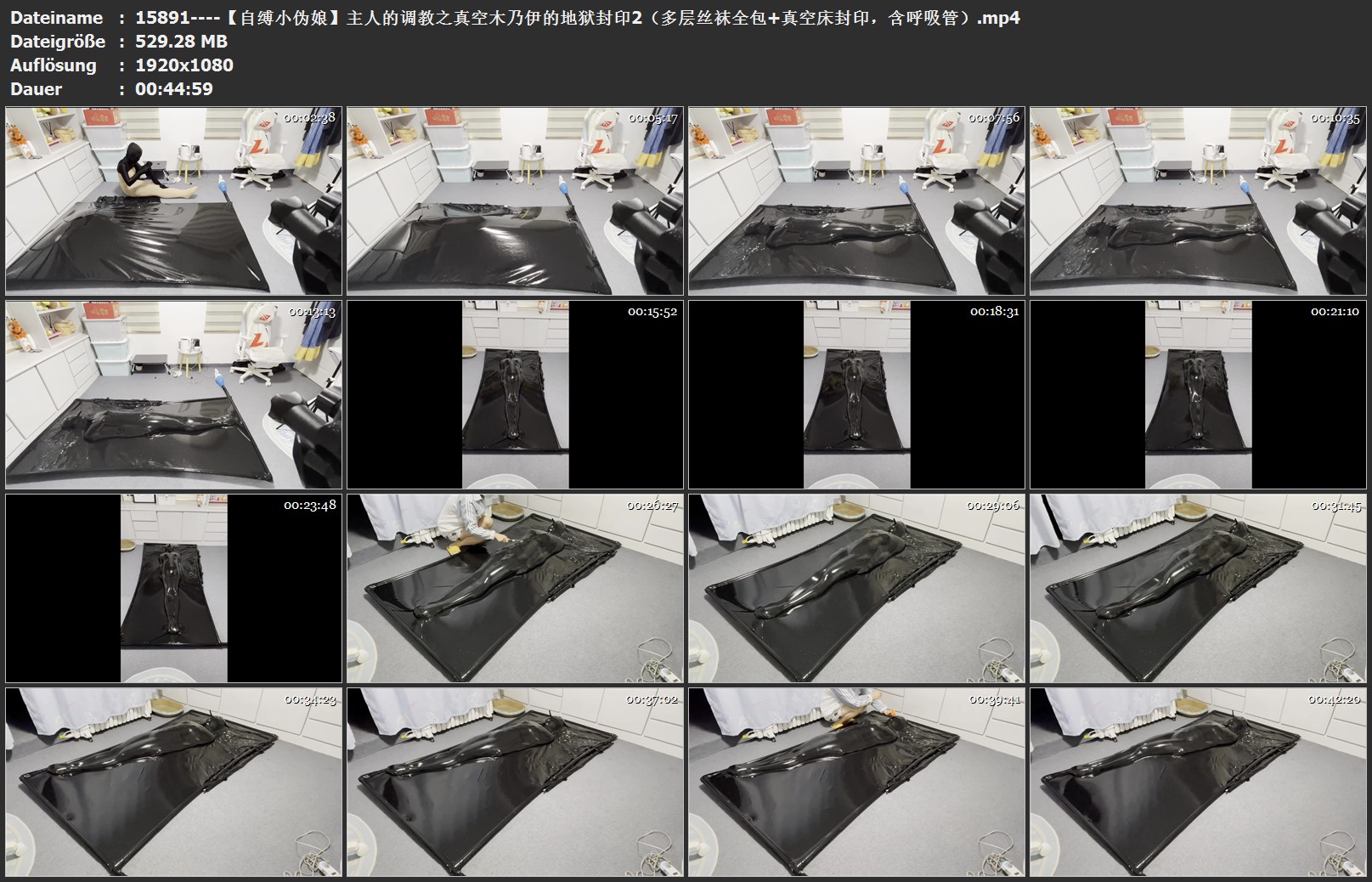Select the file size value 529.28 MB
The image size is (1372, 882).
[x=181, y=42]
